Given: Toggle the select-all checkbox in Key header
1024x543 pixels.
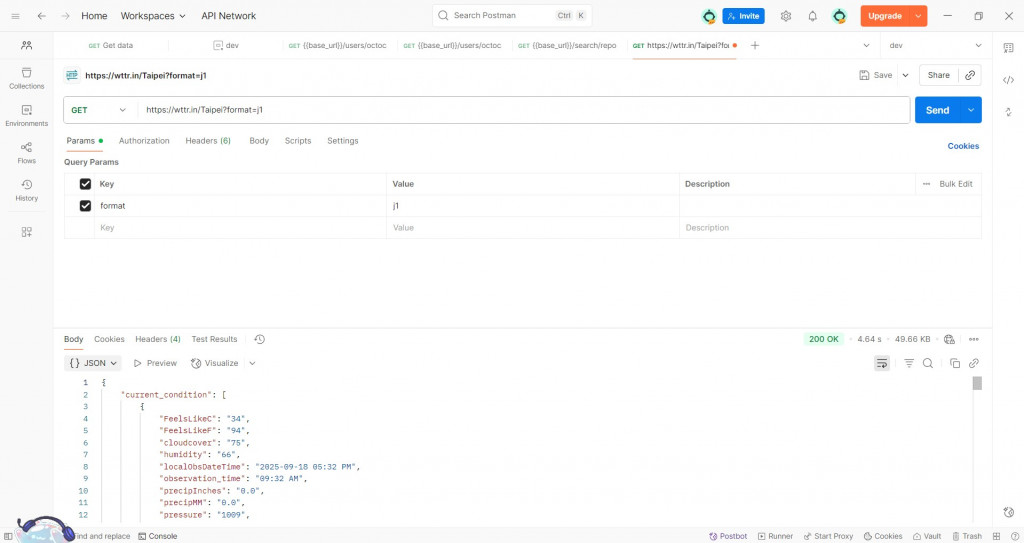Looking at the screenshot, I should pos(85,184).
